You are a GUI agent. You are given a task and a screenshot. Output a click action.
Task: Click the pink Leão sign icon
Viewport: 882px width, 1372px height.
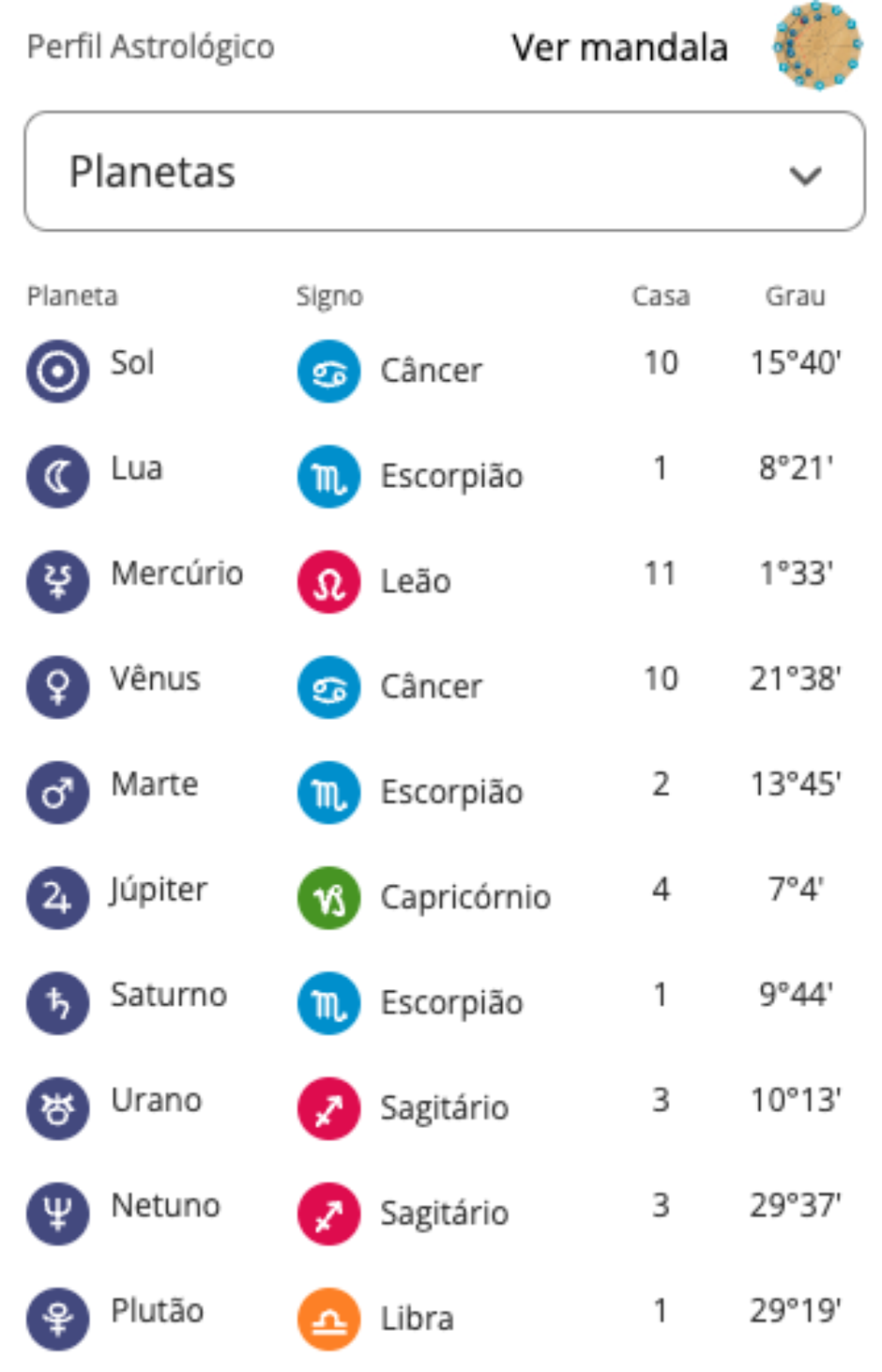pos(328,582)
